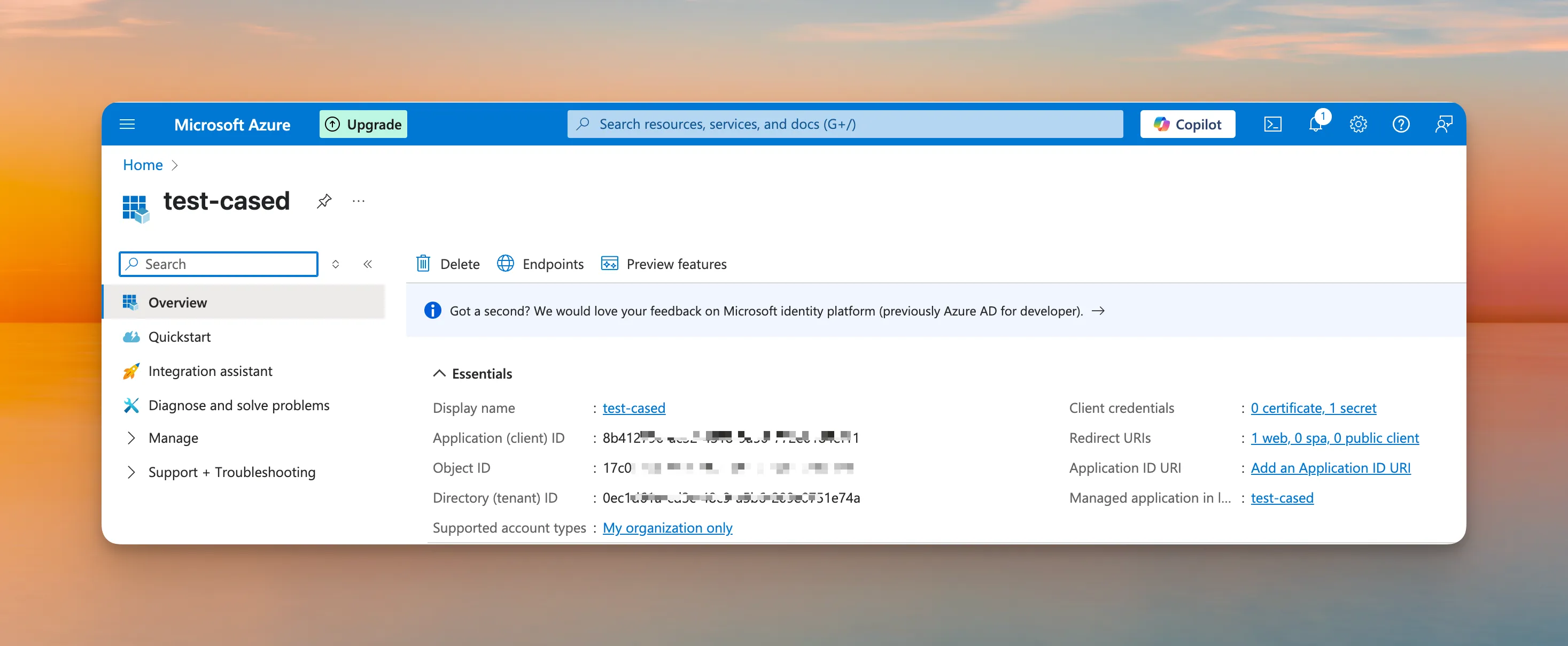Click the Diagnose wrench icon
The width and height of the screenshot is (1568, 646).
tap(131, 405)
